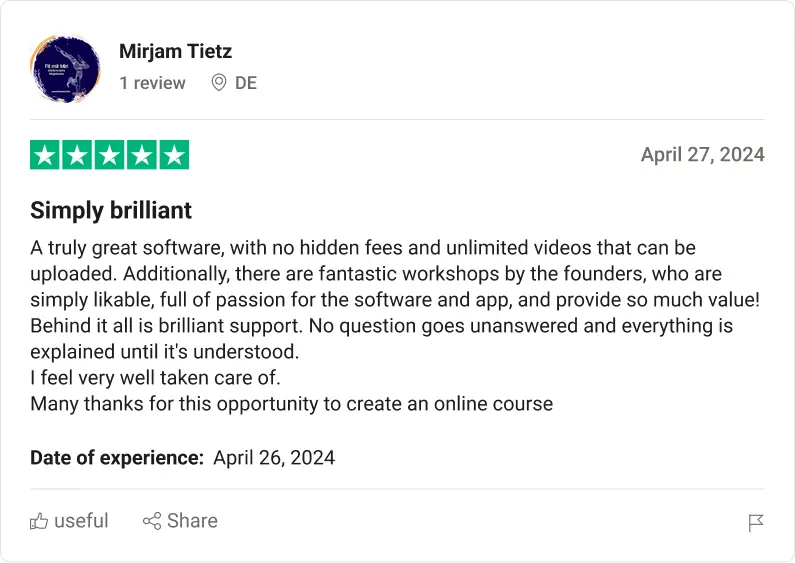The width and height of the screenshot is (795, 563).
Task: Click the first green rating star
Action: (x=45, y=155)
